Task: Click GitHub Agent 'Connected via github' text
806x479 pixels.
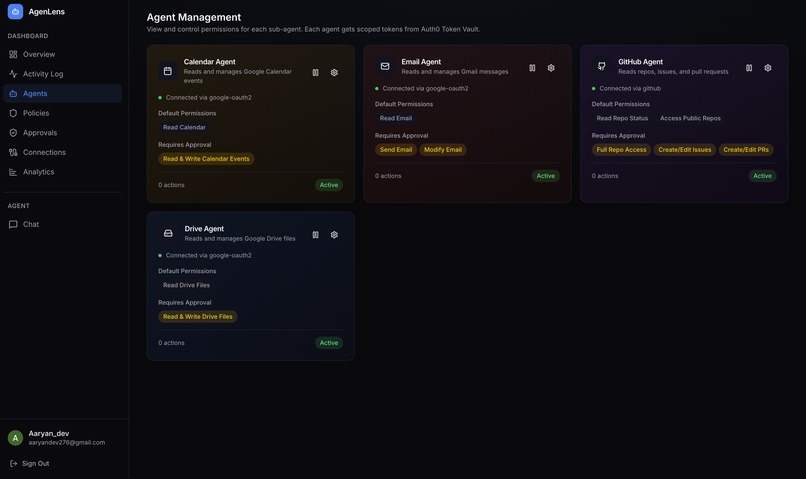Action: 630,88
